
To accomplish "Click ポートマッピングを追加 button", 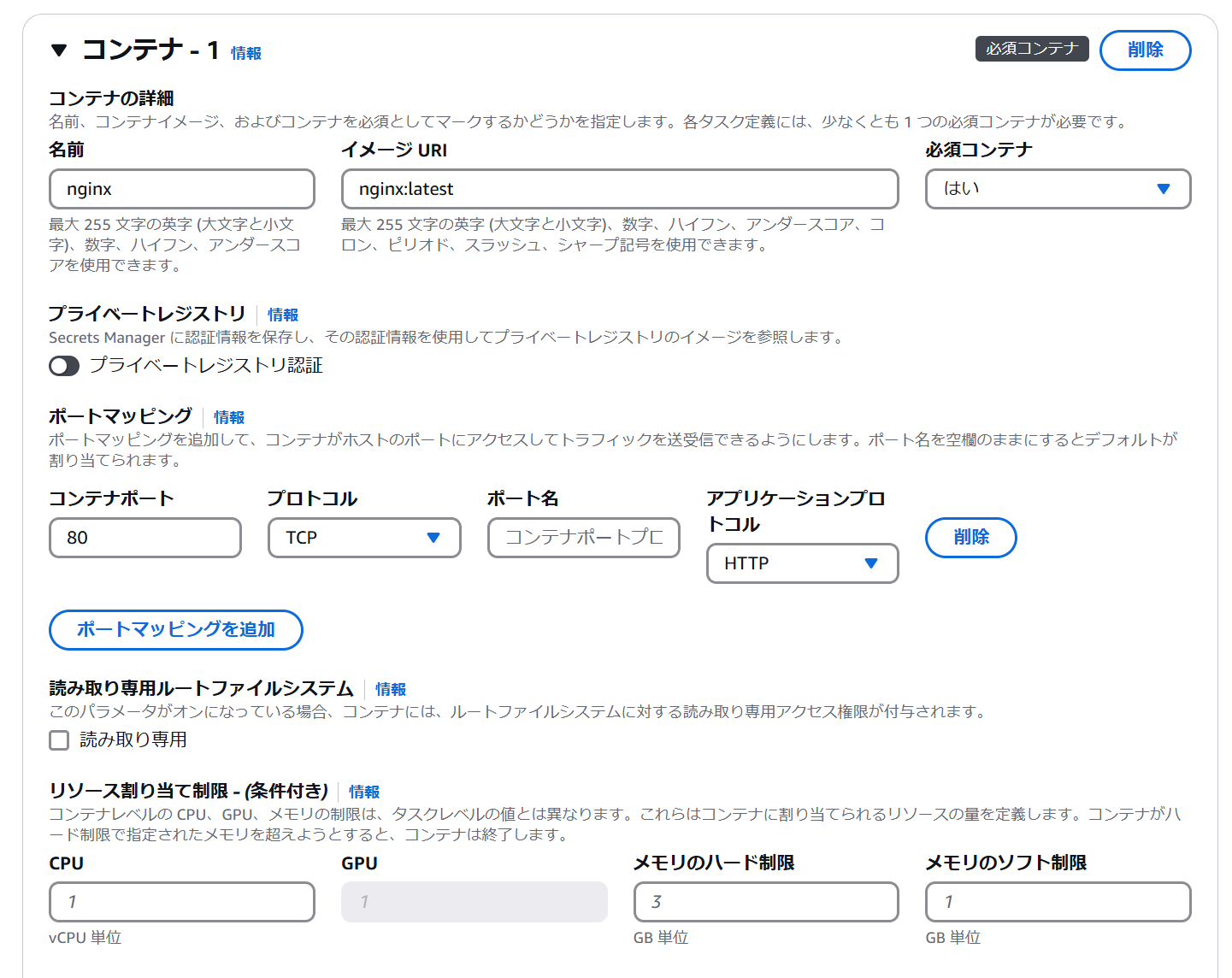I will pyautogui.click(x=176, y=630).
